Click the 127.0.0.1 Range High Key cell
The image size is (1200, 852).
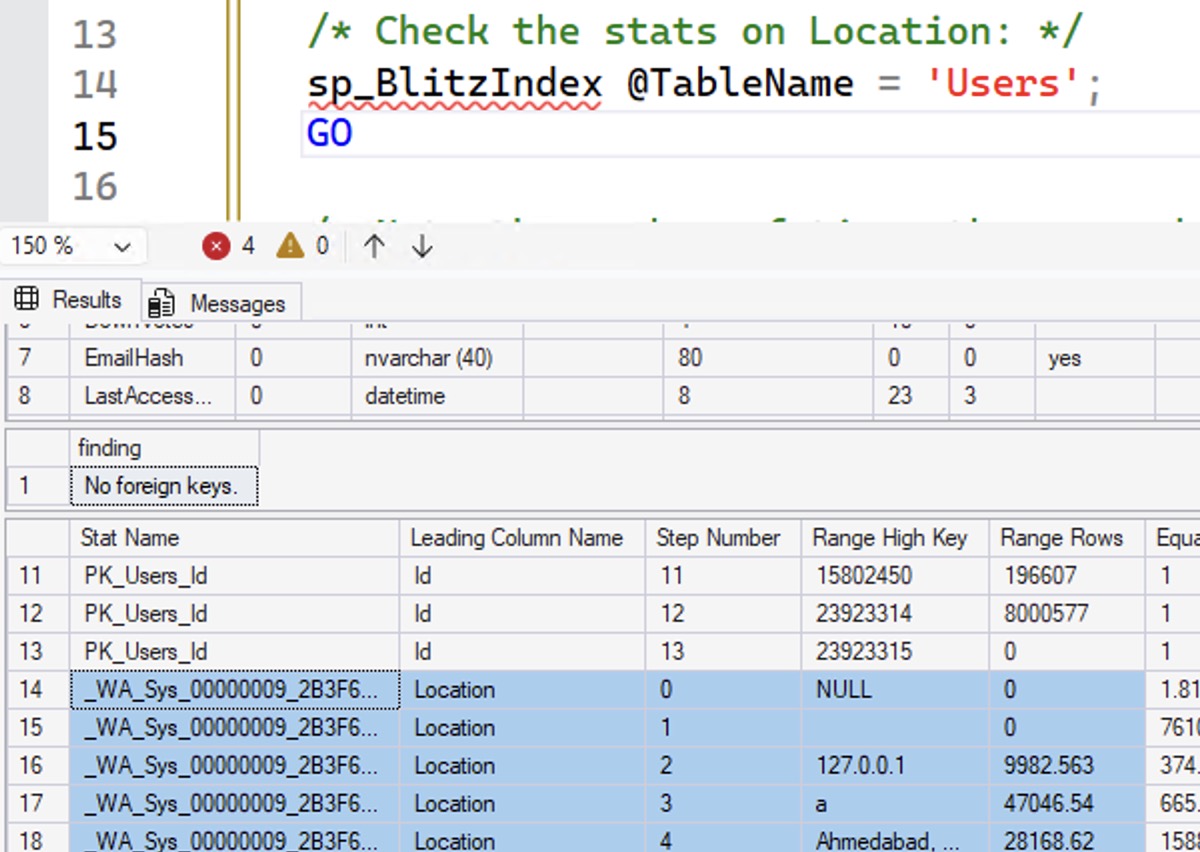point(860,766)
